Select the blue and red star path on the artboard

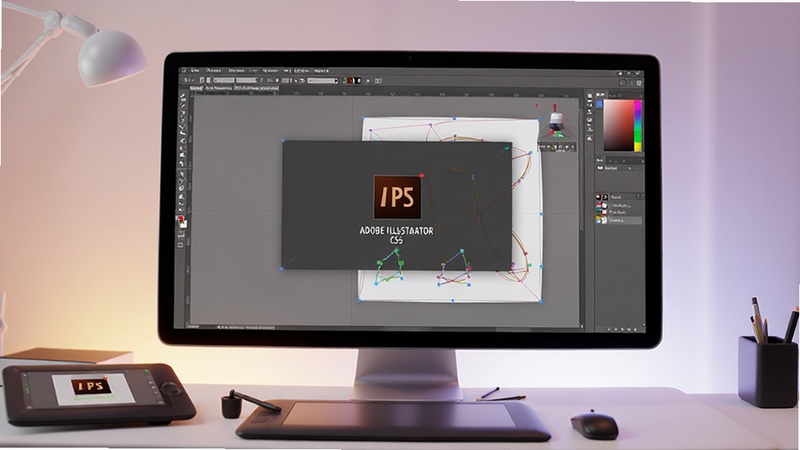pos(454,268)
